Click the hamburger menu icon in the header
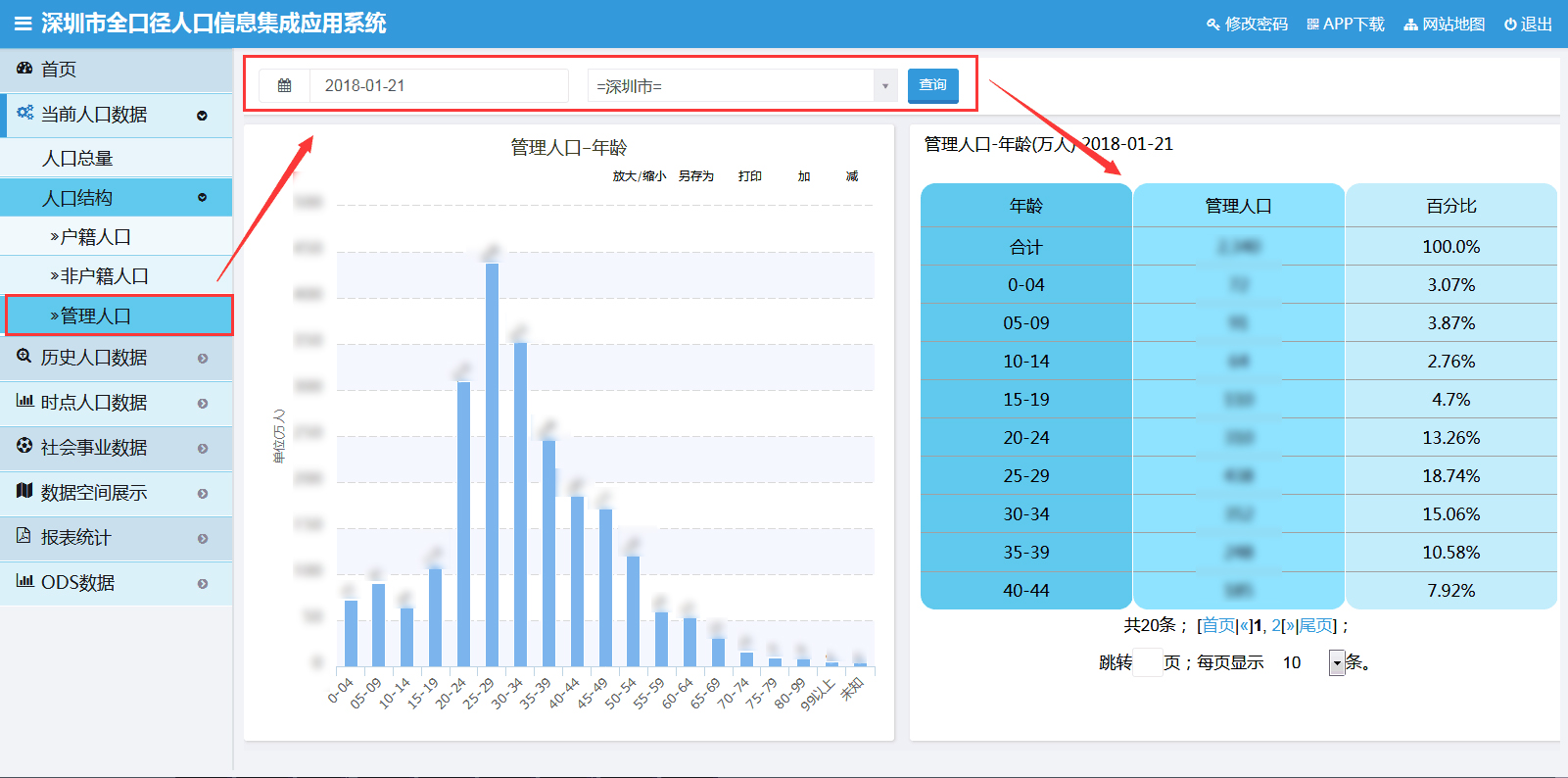Image resolution: width=1568 pixels, height=778 pixels. pyautogui.click(x=22, y=24)
